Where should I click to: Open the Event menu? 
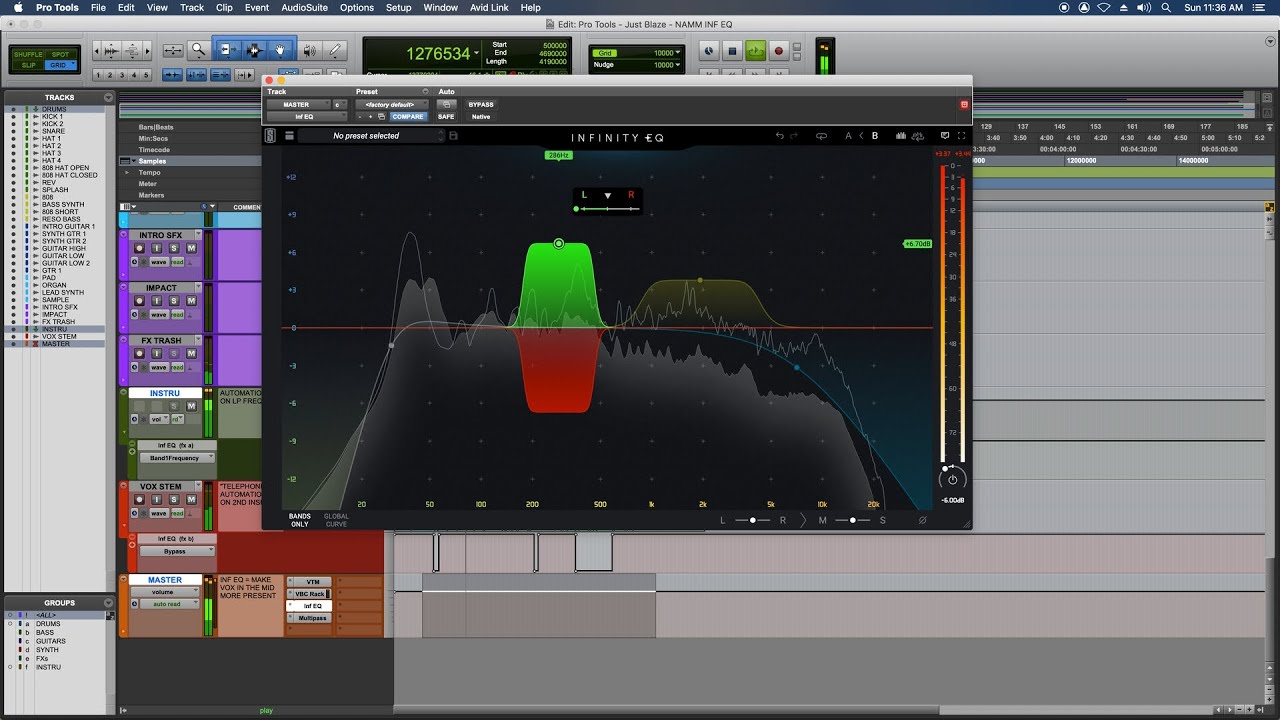pyautogui.click(x=257, y=7)
